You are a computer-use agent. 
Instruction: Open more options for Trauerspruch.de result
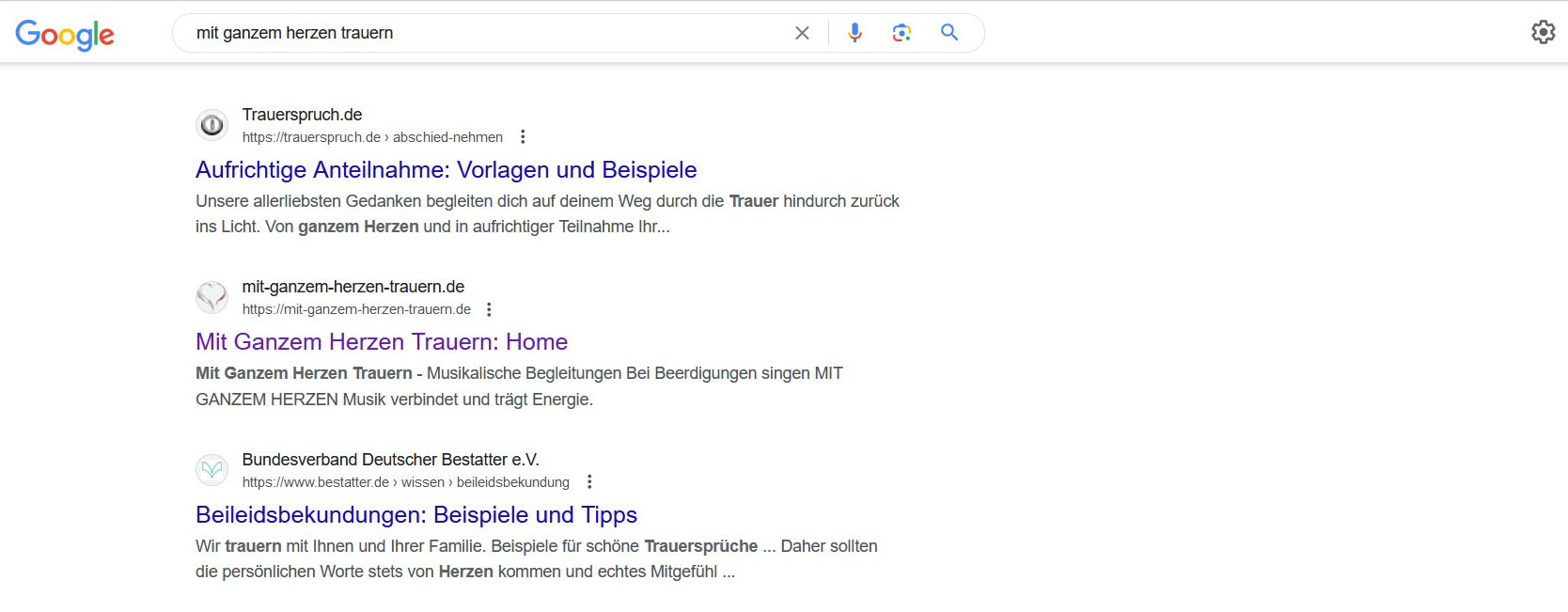tap(523, 137)
